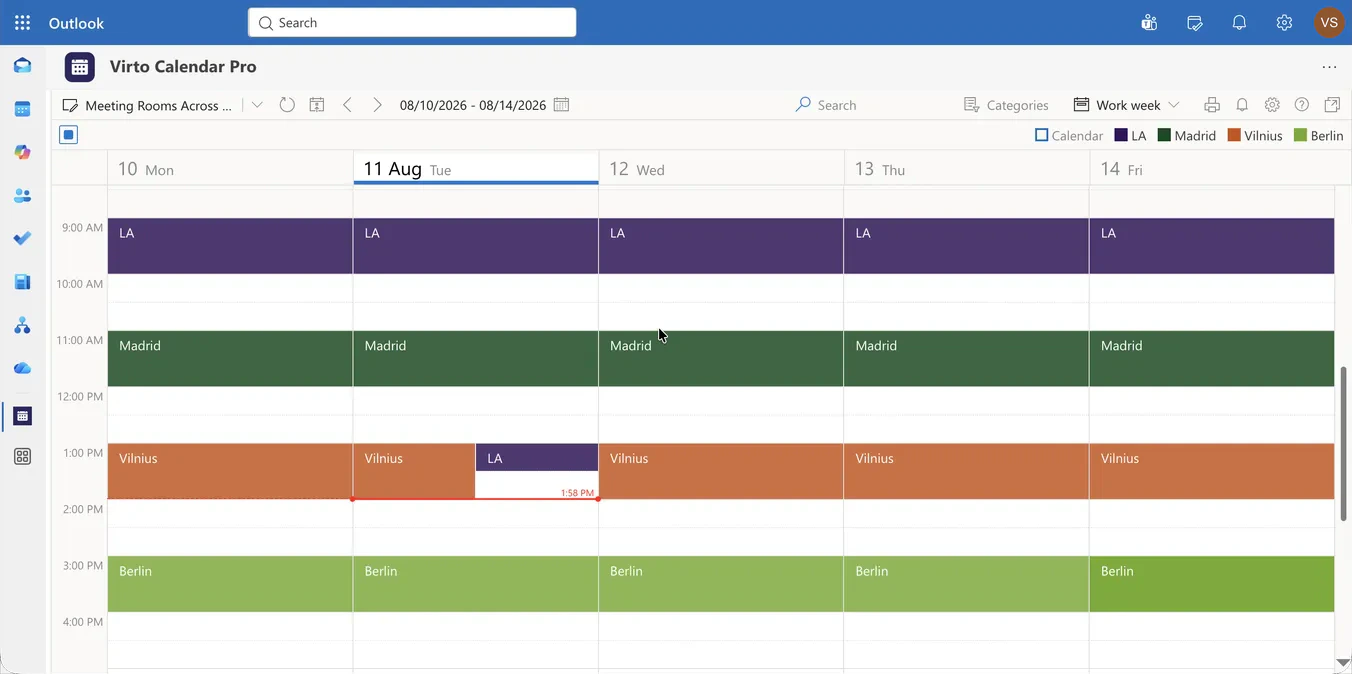
Task: Expand the calendar selection chevron
Action: click(x=257, y=104)
